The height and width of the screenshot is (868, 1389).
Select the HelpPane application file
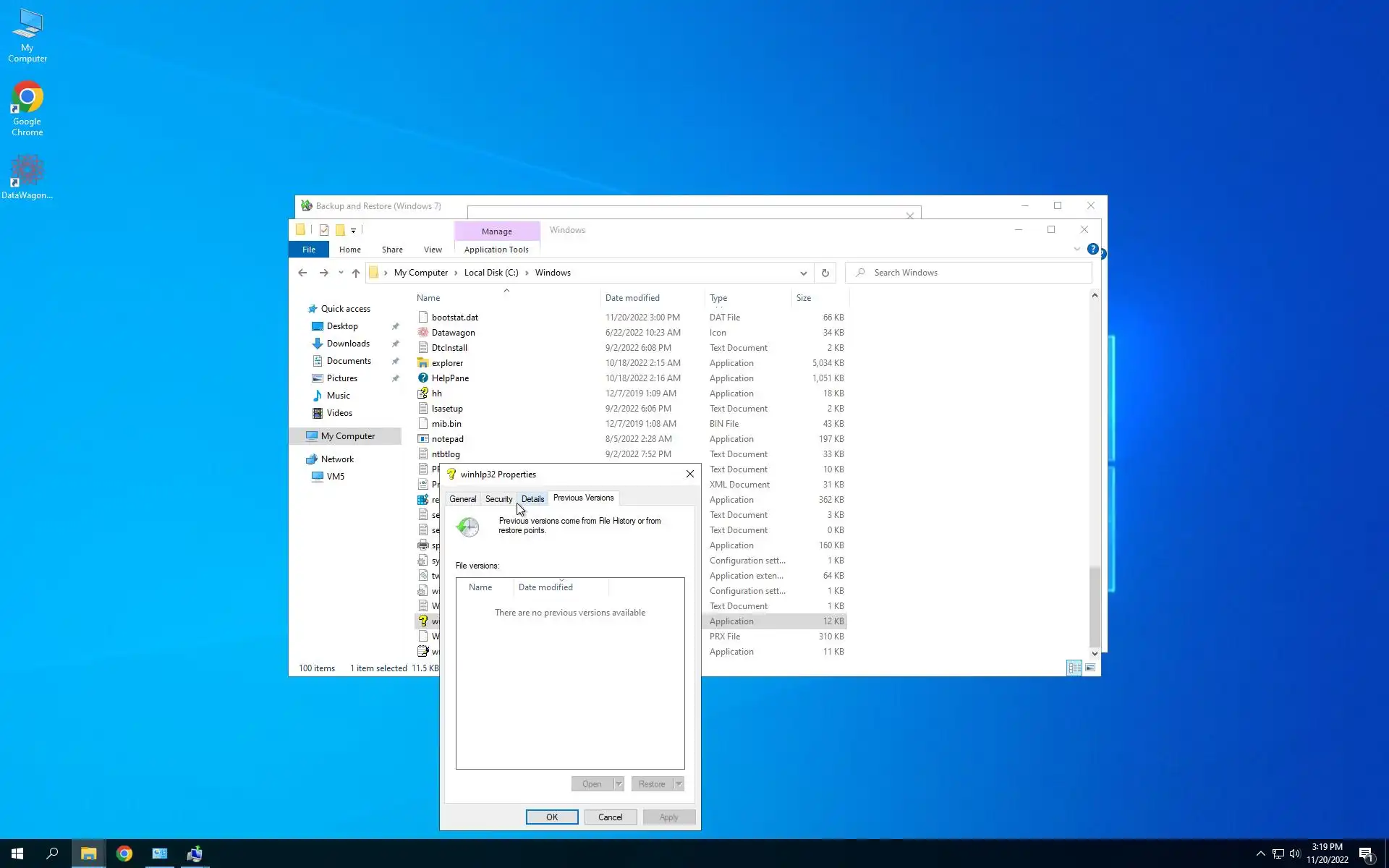pyautogui.click(x=450, y=378)
